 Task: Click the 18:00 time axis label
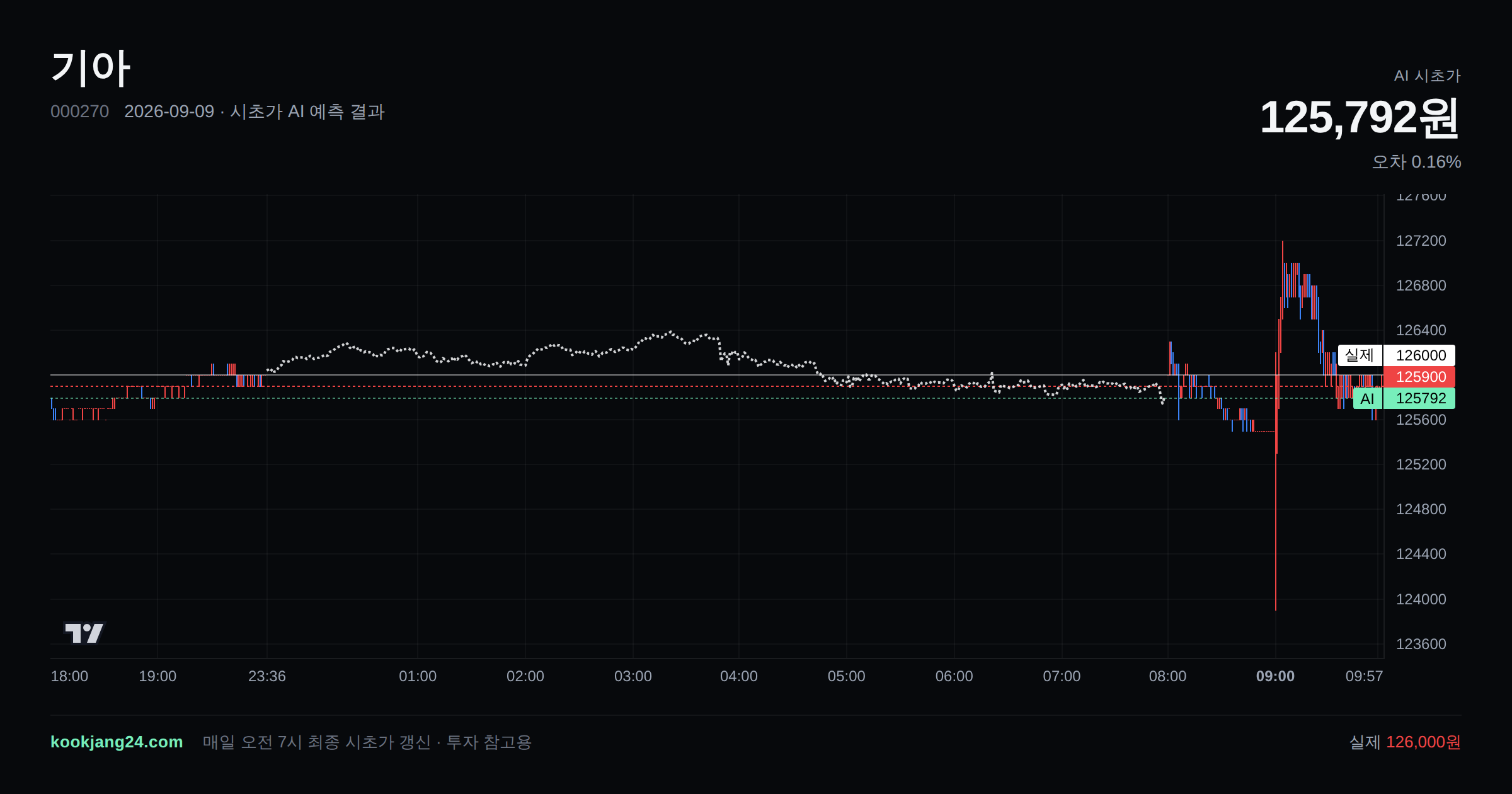69,676
